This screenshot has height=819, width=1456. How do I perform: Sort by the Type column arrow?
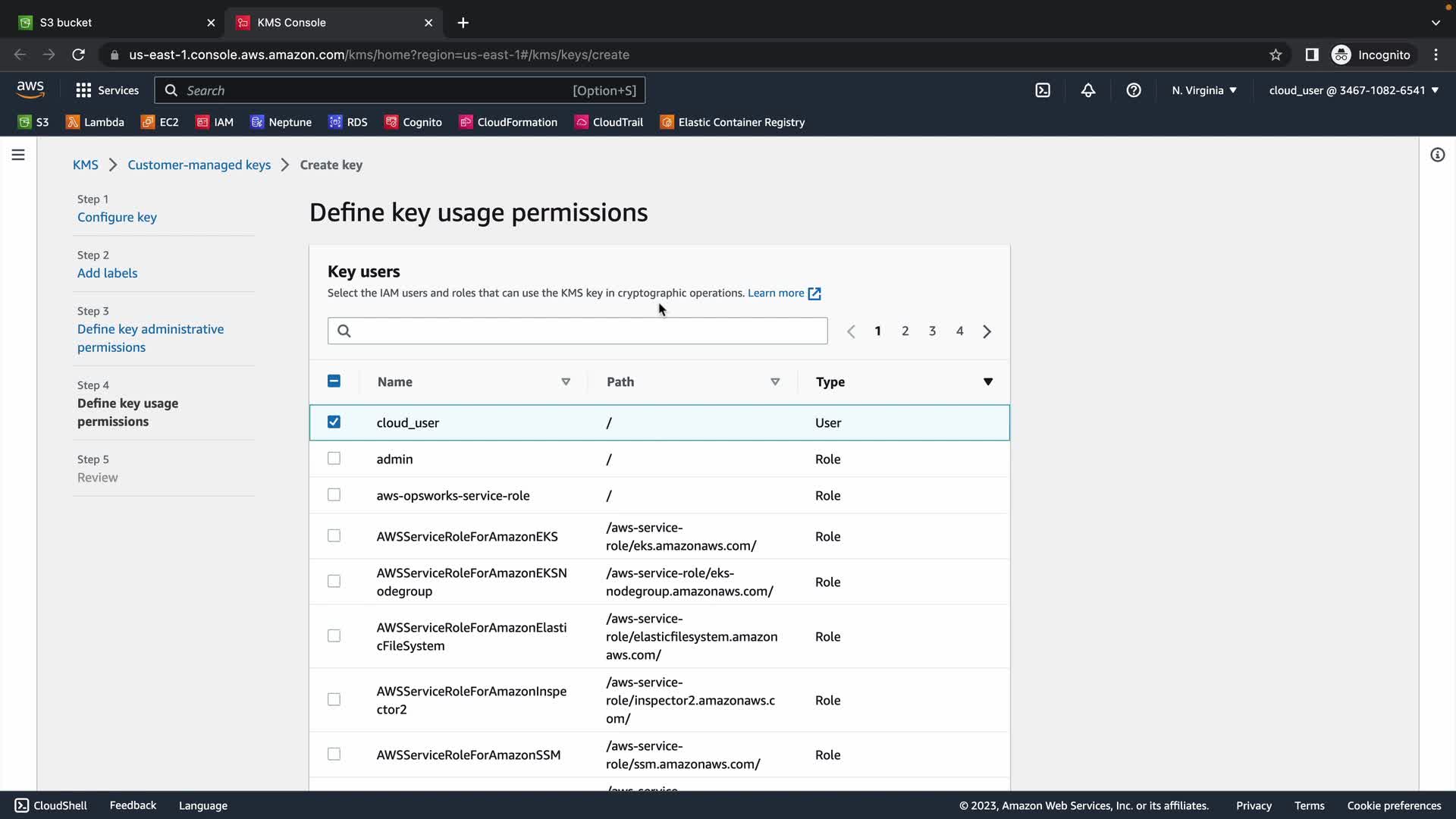[x=987, y=381]
